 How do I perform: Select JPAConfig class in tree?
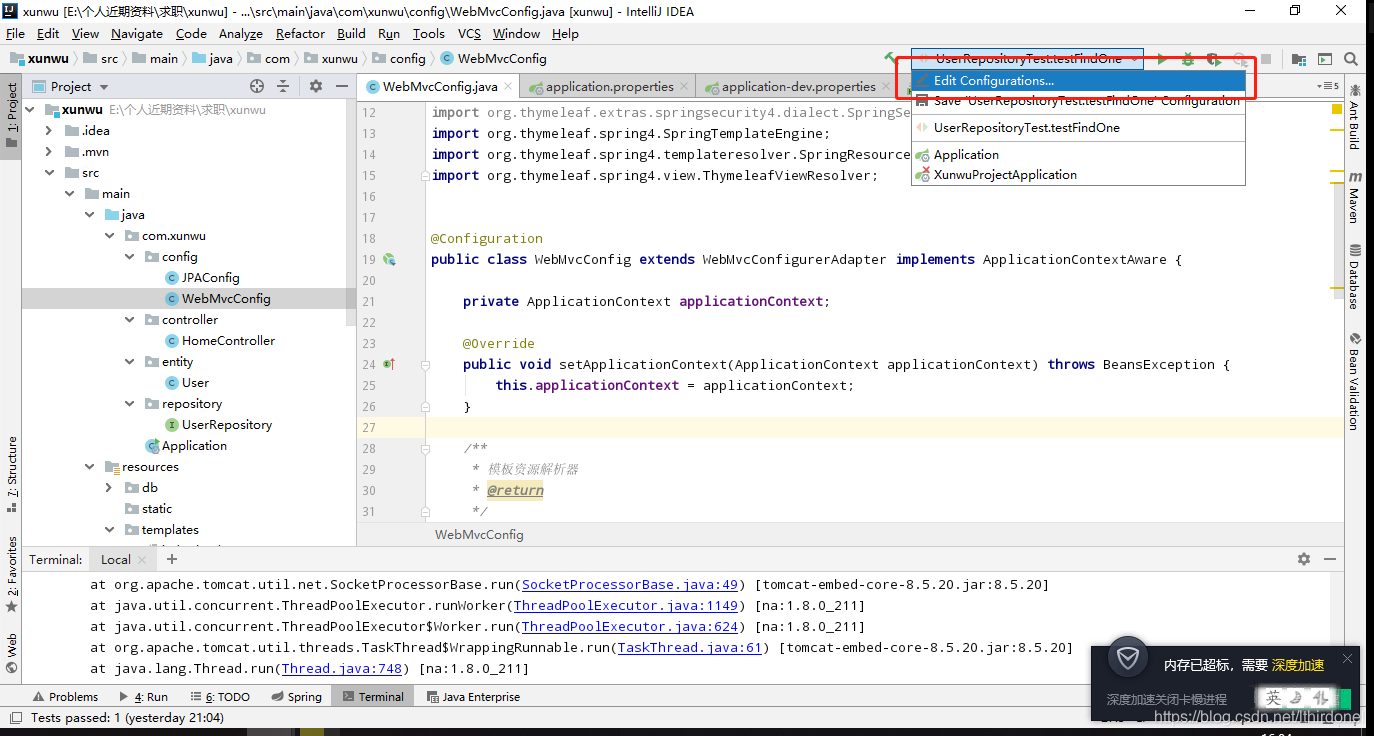(x=210, y=277)
